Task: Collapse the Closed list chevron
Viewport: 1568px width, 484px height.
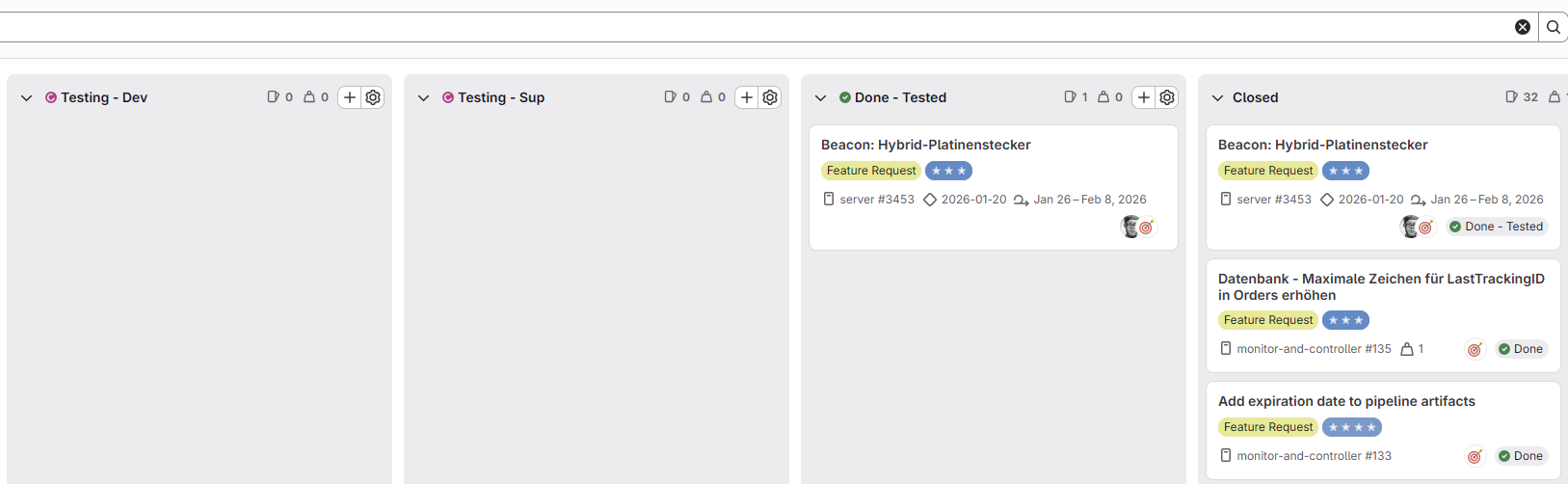Action: click(x=1218, y=98)
